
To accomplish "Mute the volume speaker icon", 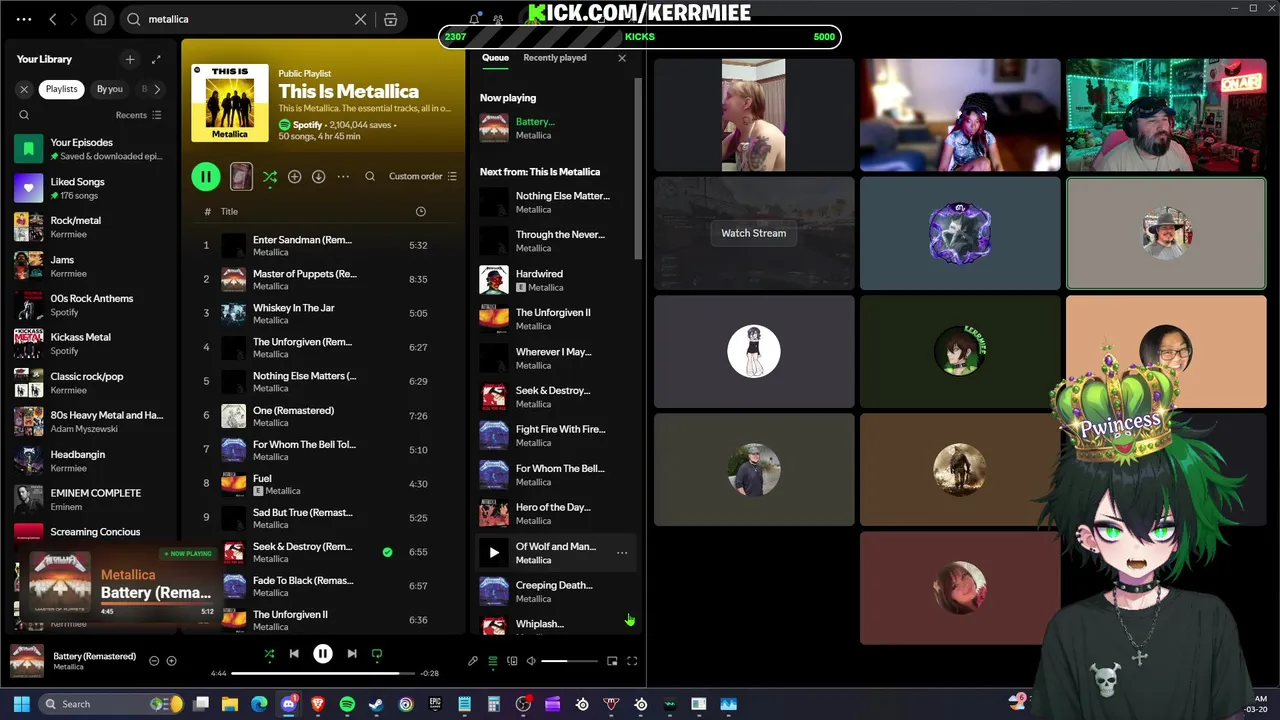I will 531,661.
